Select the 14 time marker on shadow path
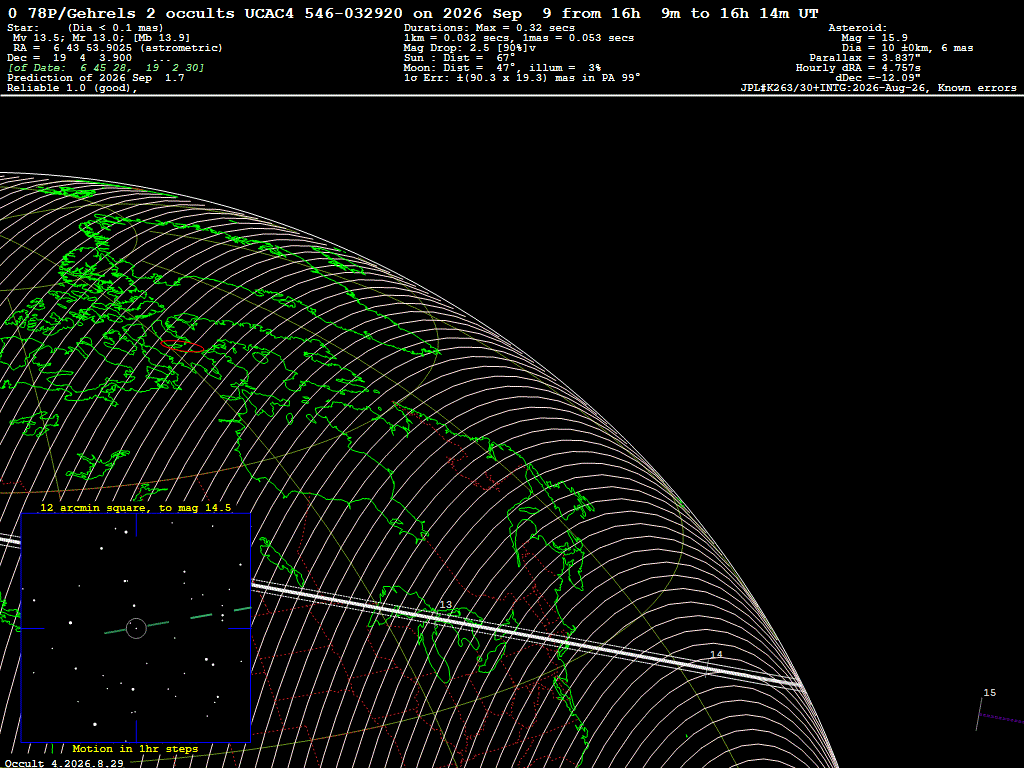This screenshot has height=768, width=1024. pos(716,654)
